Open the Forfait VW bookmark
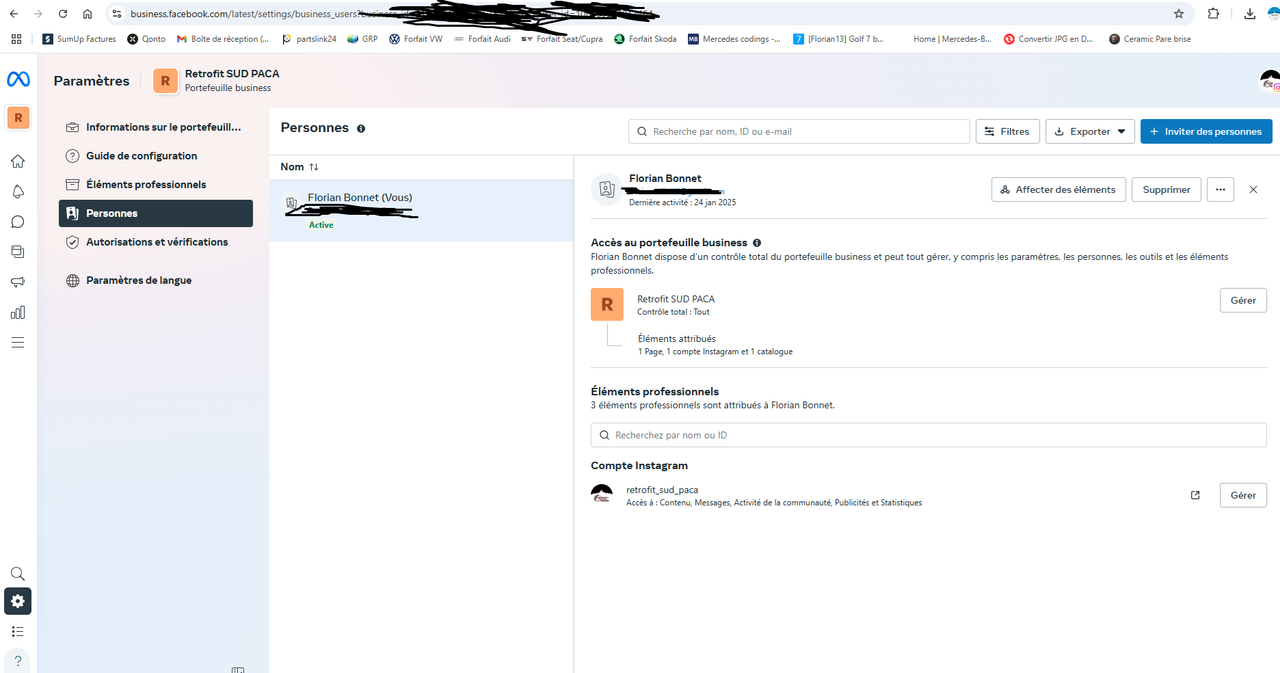 pos(415,39)
